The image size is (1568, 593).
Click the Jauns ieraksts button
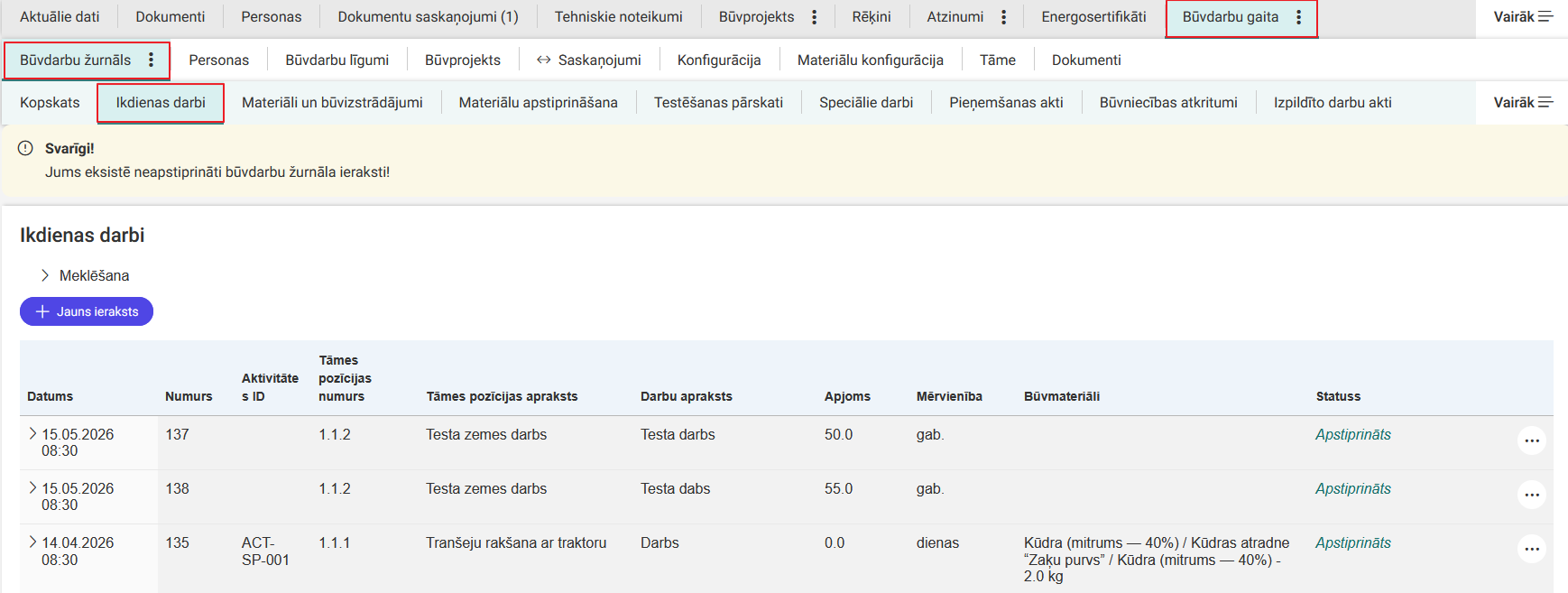87,311
